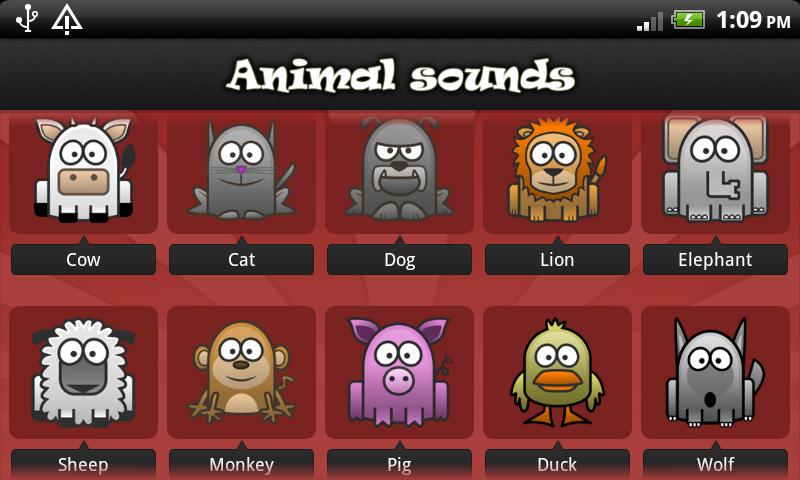The width and height of the screenshot is (800, 480).
Task: Choose the Lion label button
Action: [x=557, y=260]
